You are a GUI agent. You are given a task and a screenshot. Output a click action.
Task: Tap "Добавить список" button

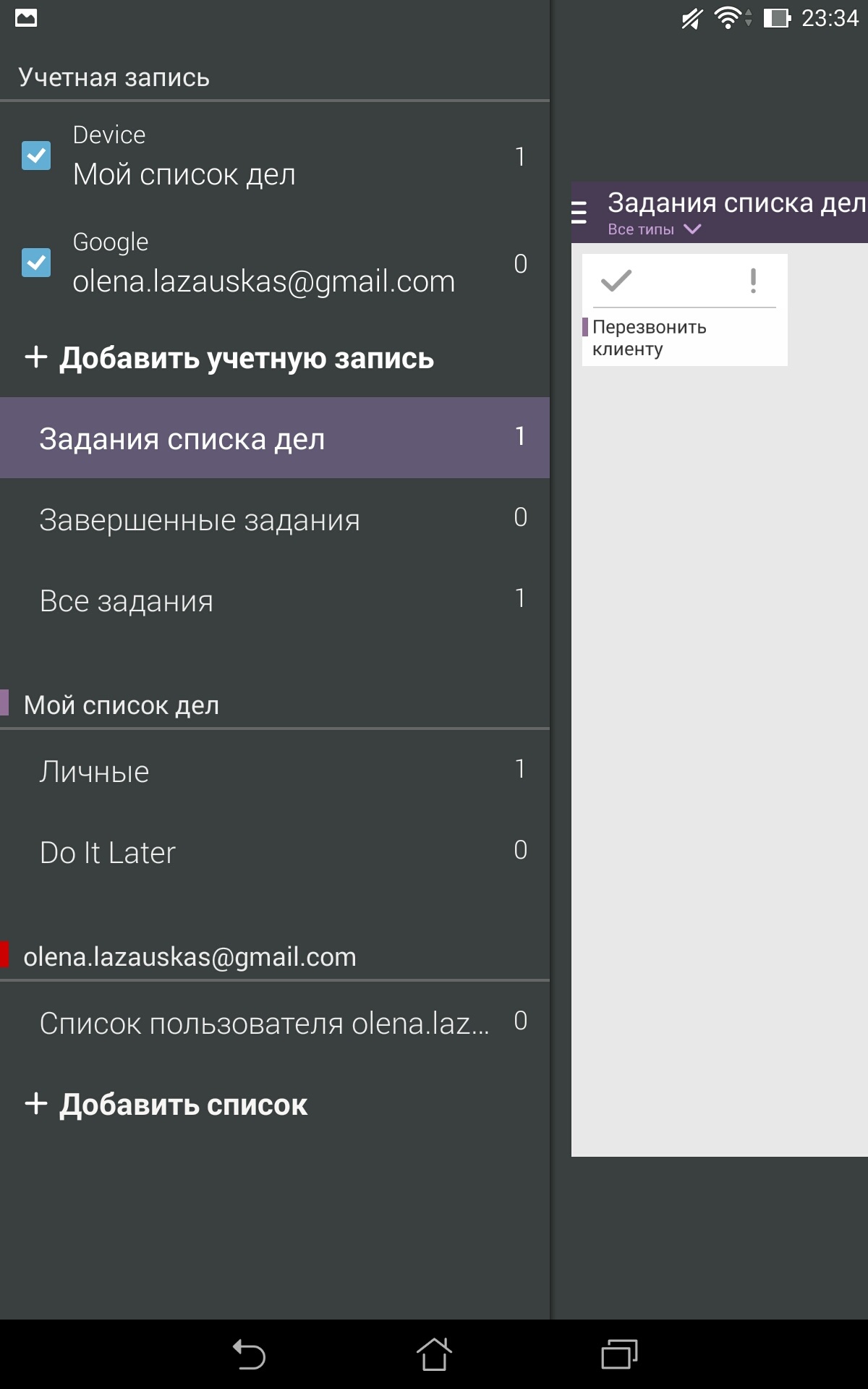point(166,1105)
